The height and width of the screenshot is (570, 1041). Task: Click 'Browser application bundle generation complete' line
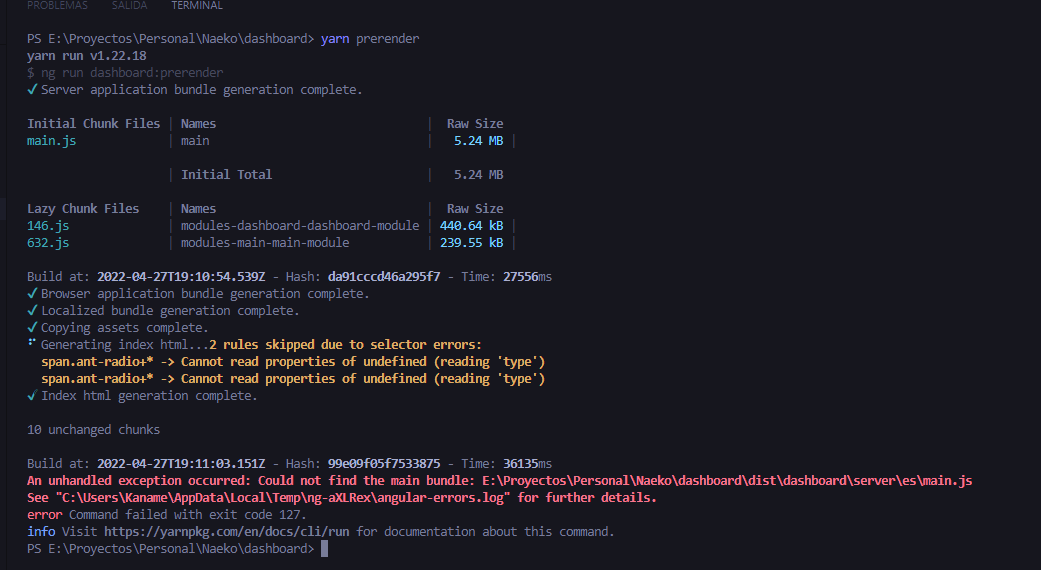point(198,294)
